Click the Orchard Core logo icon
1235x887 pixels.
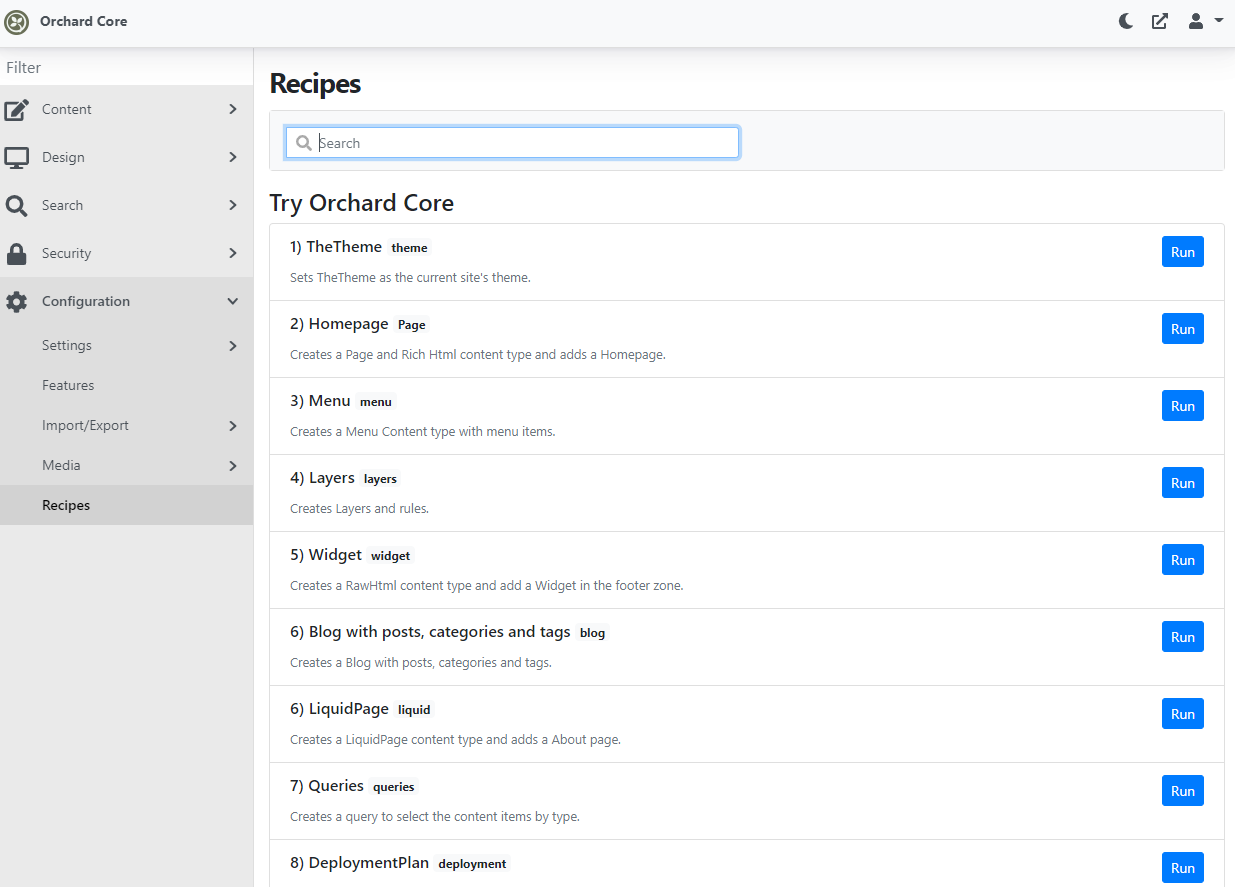click(x=17, y=21)
